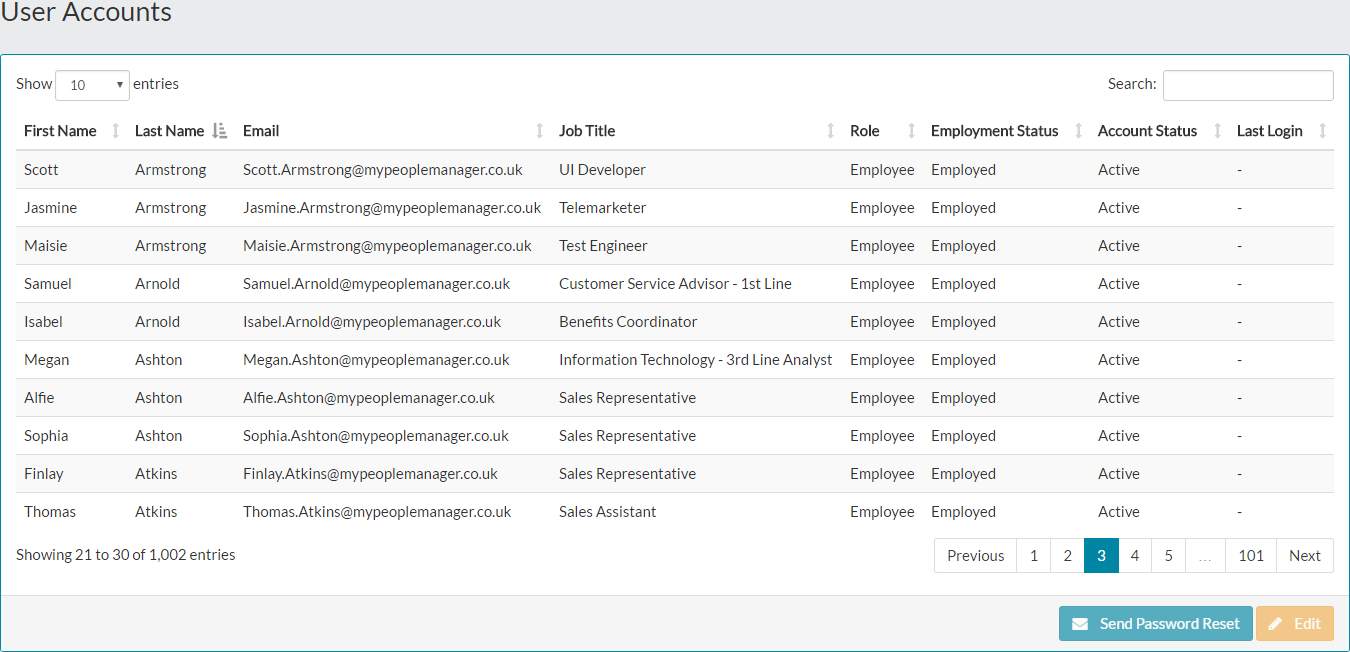Navigate to page 1
This screenshot has width=1350, height=652.
[x=1033, y=556]
